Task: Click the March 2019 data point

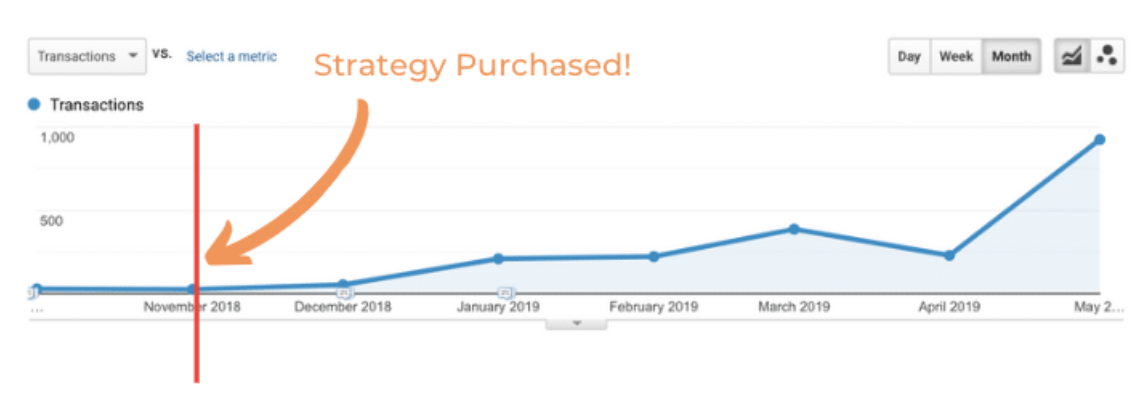Action: pos(794,229)
